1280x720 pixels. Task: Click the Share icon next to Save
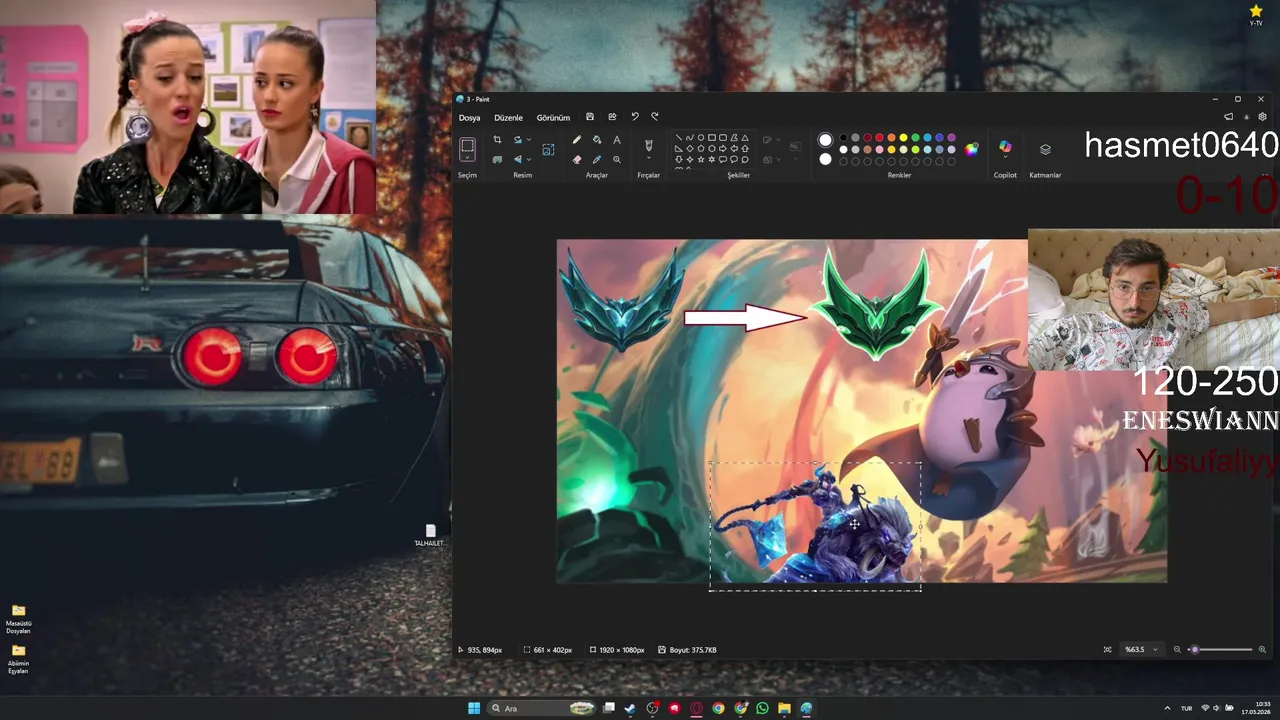[x=612, y=117]
